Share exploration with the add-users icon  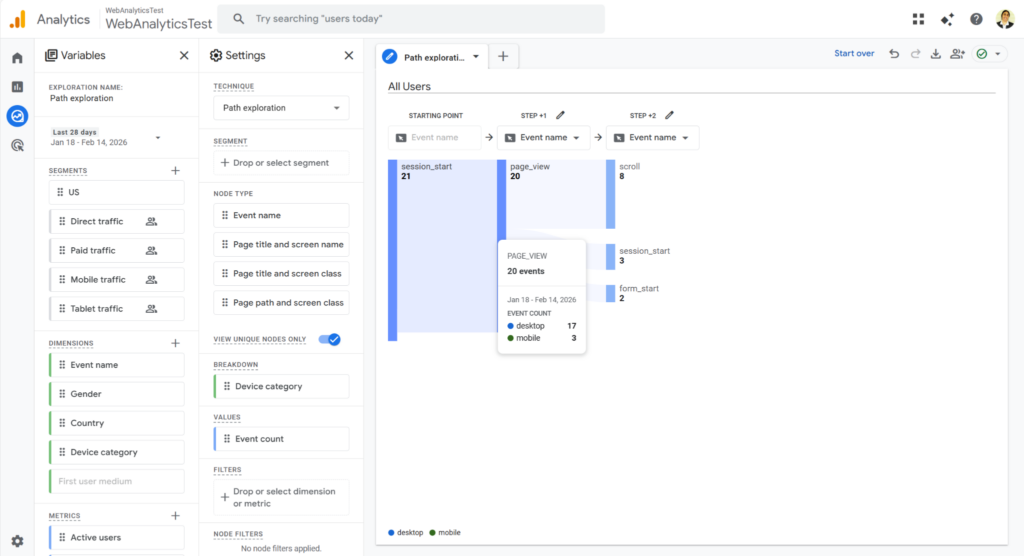tap(958, 54)
